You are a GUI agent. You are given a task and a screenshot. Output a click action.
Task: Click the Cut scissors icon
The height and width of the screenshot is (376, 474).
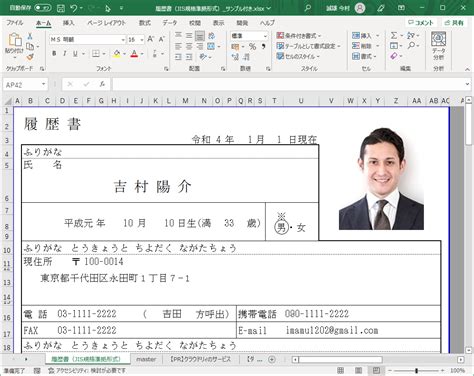coord(30,36)
